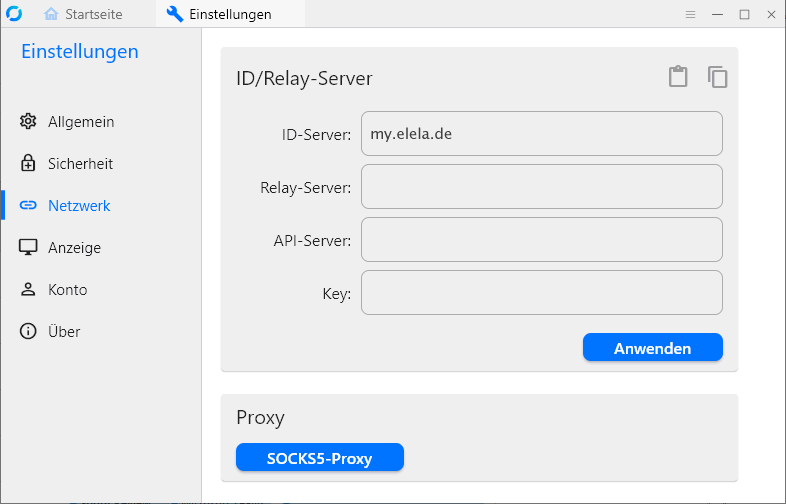Click the Sicherheit lock icon
The image size is (786, 504).
[x=28, y=164]
